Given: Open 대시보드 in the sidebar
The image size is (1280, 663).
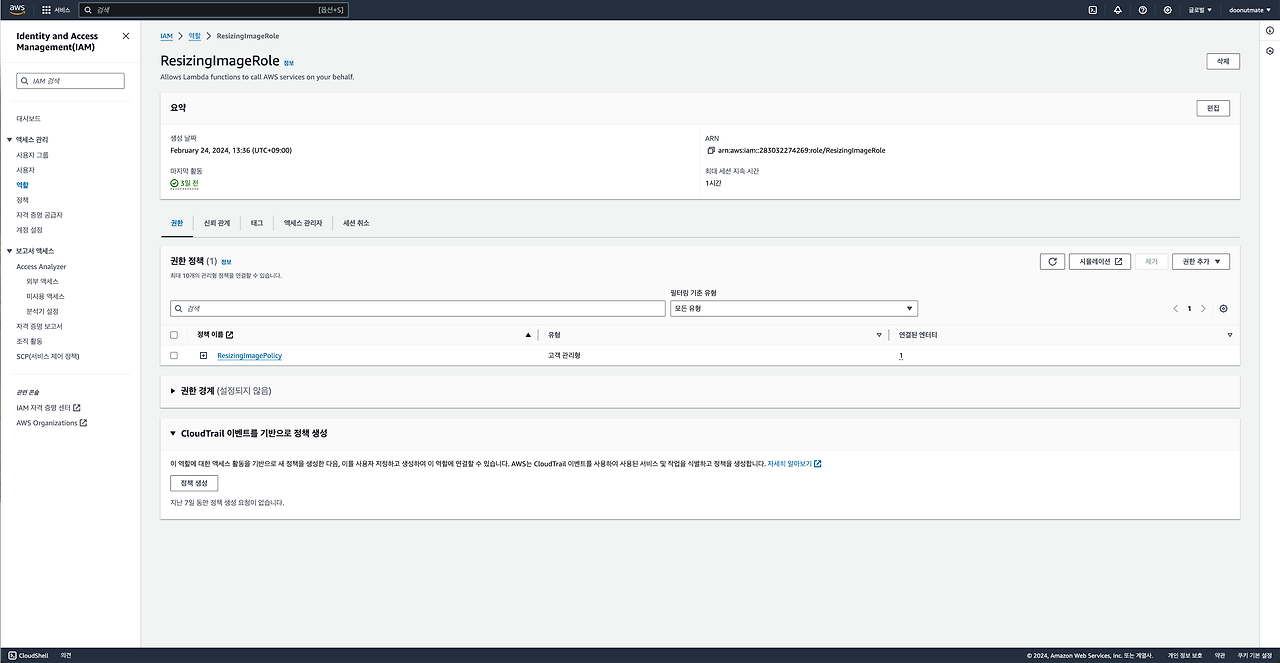Looking at the screenshot, I should 29,118.
